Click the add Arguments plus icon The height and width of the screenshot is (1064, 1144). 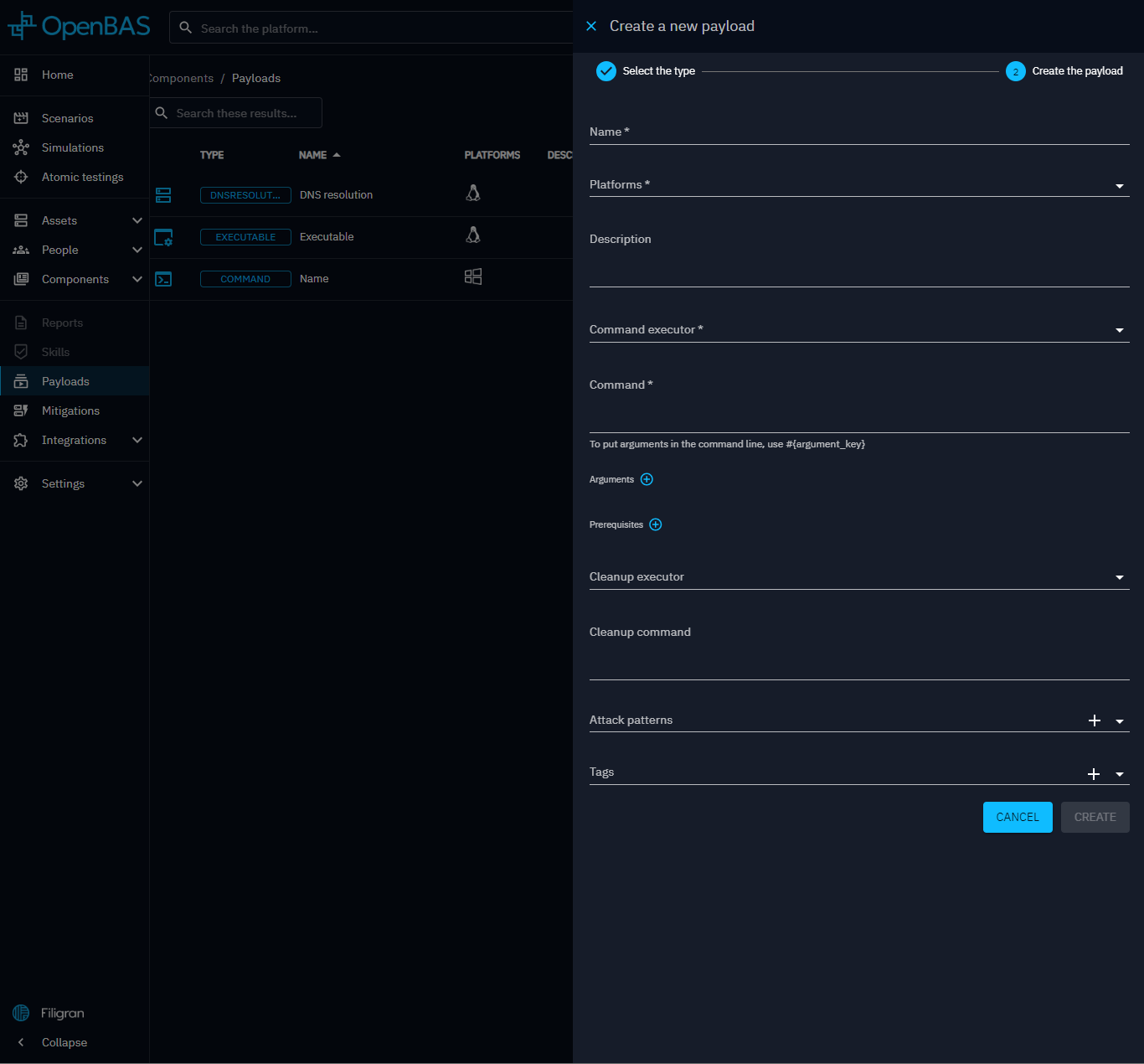[647, 479]
